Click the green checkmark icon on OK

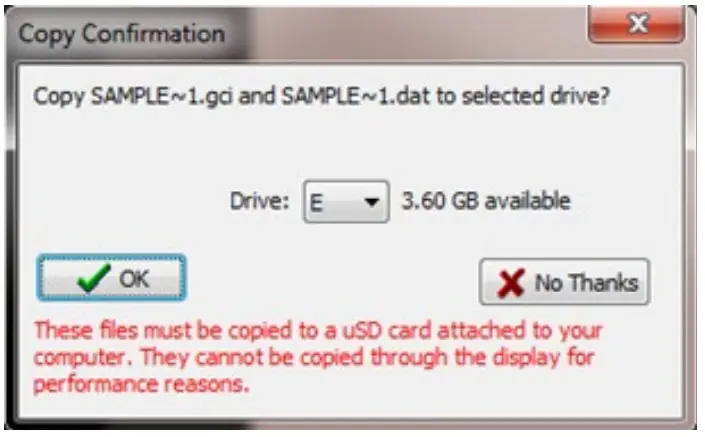pyautogui.click(x=94, y=278)
